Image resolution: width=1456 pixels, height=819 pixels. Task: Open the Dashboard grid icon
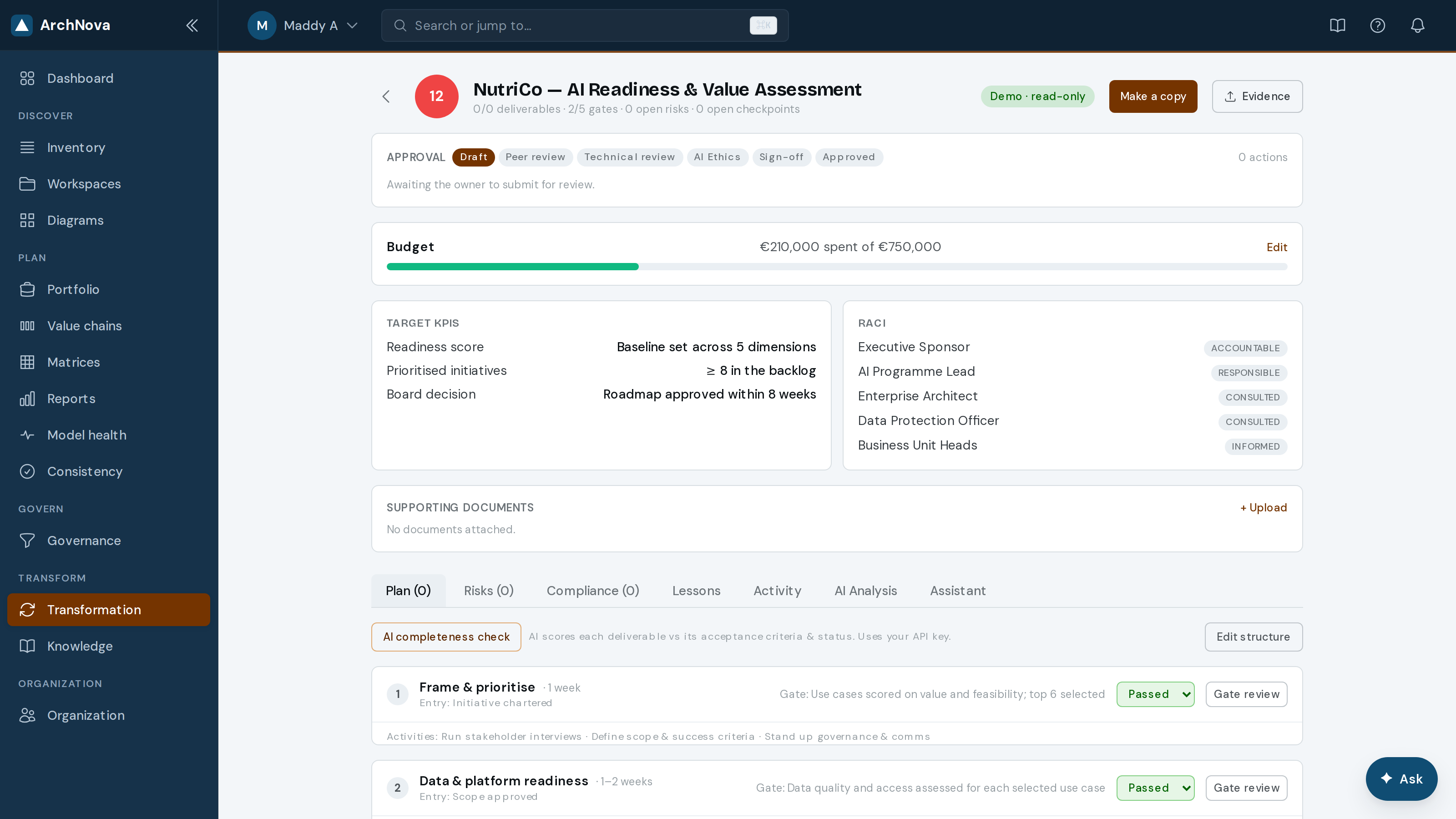click(27, 79)
